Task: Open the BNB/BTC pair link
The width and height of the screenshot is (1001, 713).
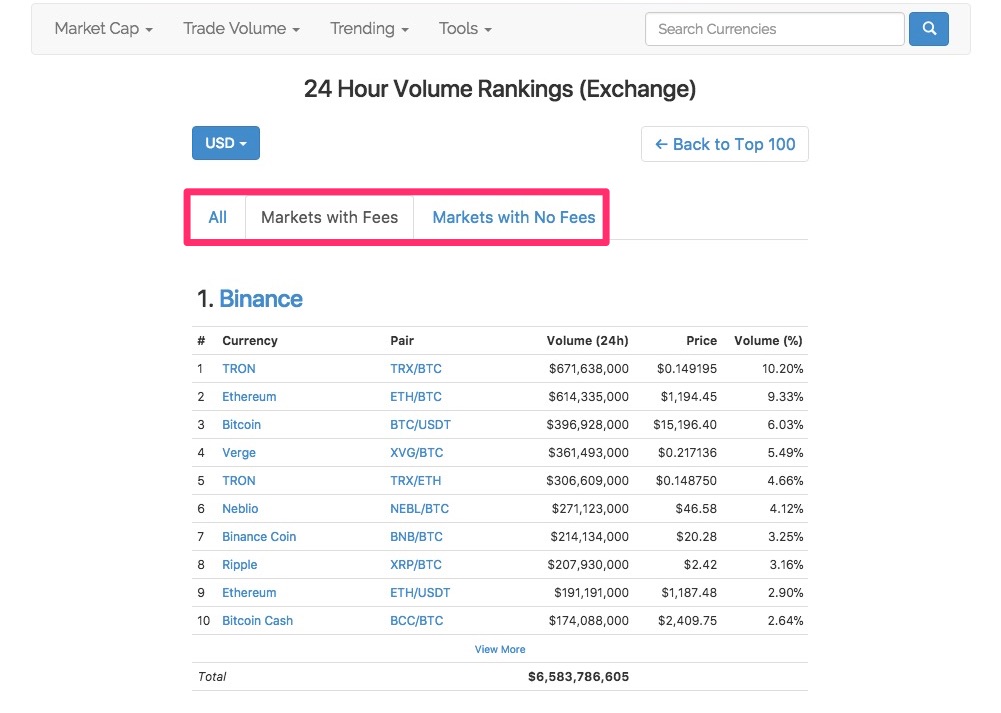Action: tap(416, 537)
